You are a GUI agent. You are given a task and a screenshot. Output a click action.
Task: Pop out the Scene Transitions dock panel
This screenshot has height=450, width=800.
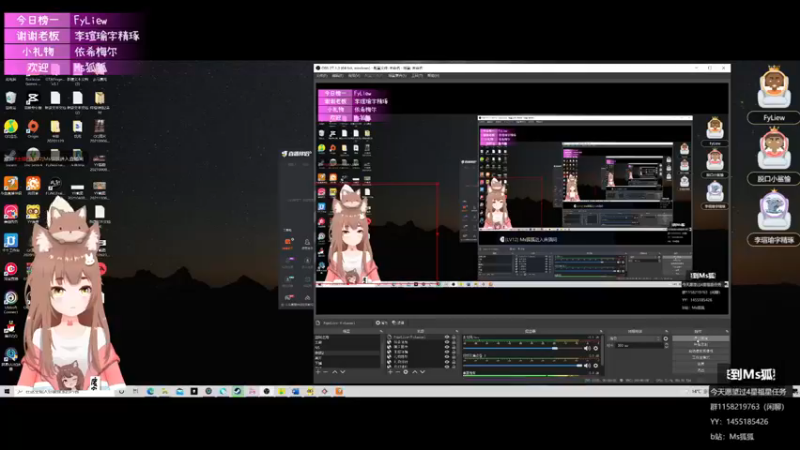click(666, 331)
